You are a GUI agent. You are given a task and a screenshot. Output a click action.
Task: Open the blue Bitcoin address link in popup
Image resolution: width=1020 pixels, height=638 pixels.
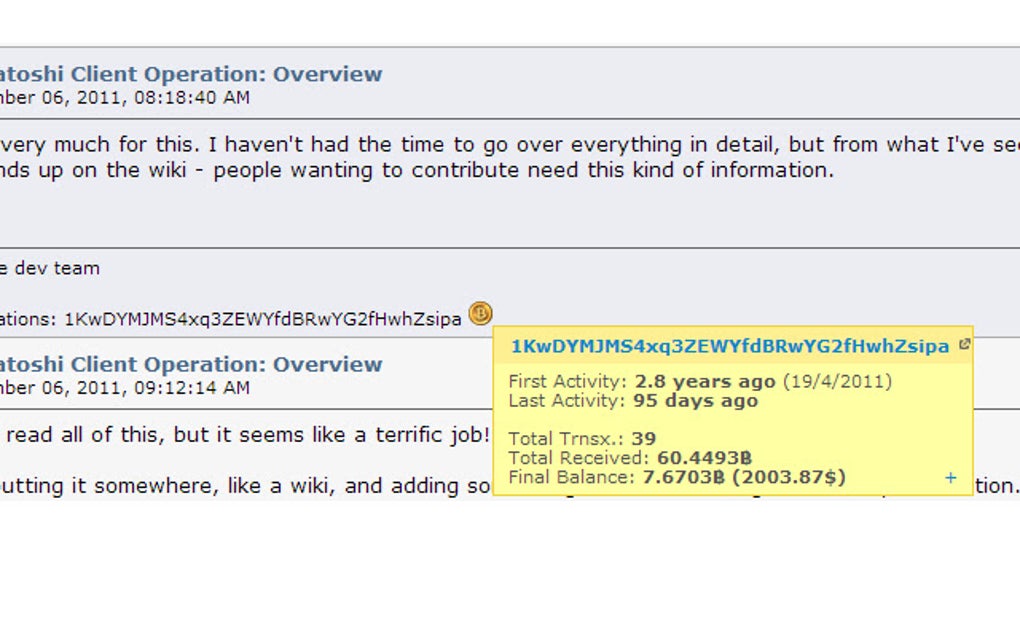(729, 347)
